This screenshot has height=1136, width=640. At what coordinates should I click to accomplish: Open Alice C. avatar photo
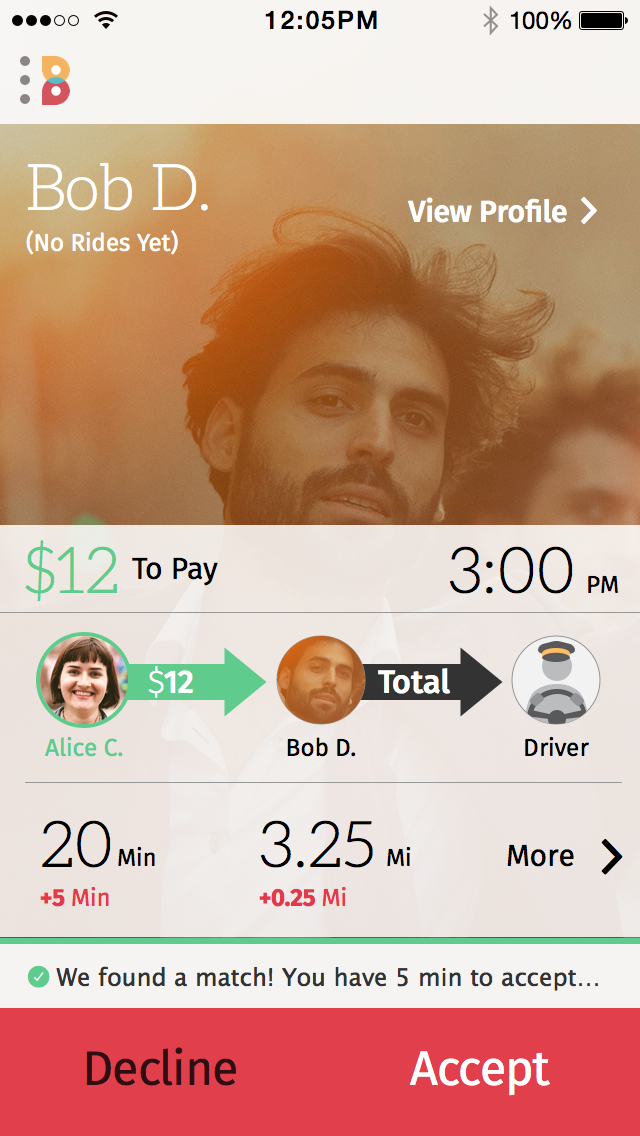pyautogui.click(x=83, y=680)
